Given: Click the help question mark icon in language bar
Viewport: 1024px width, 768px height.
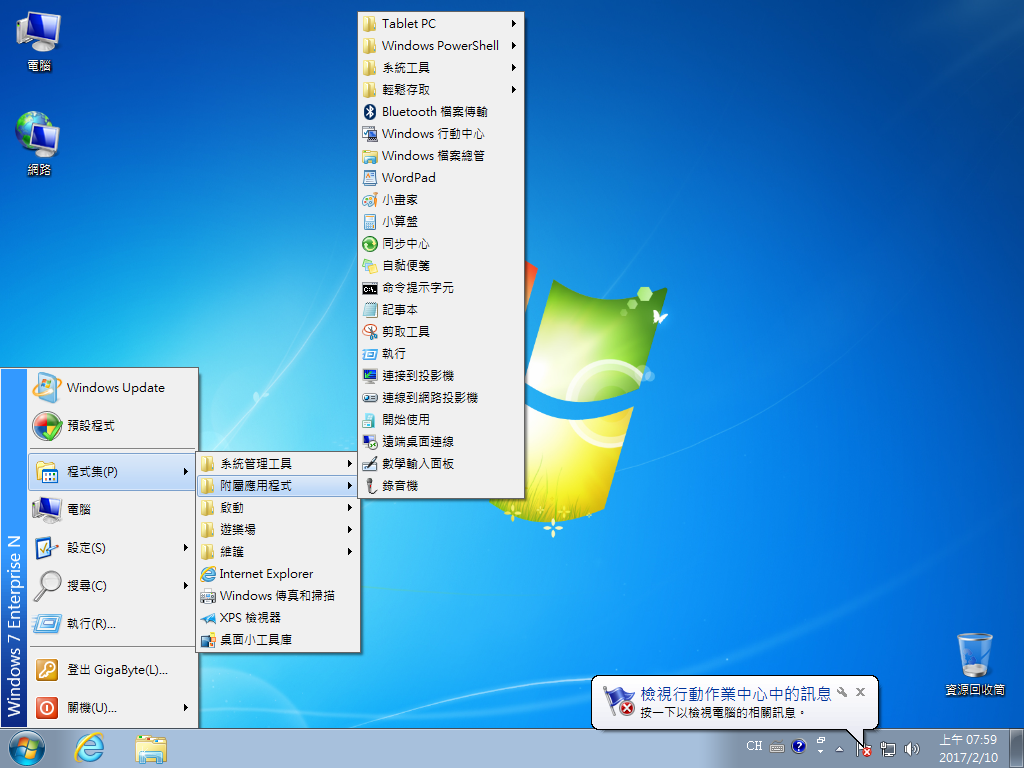Looking at the screenshot, I should (798, 746).
